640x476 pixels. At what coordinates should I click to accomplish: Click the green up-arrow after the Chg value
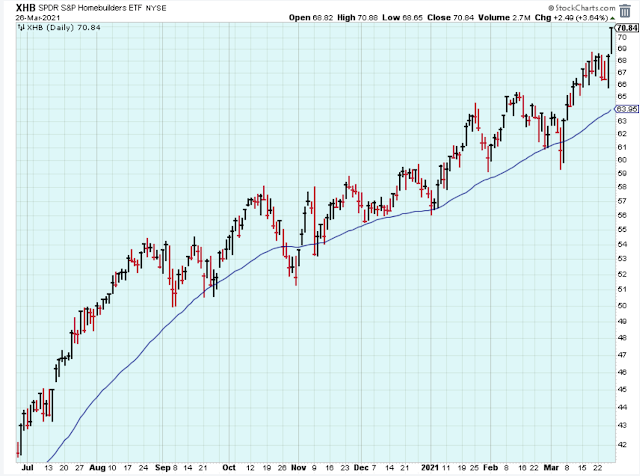[x=612, y=18]
